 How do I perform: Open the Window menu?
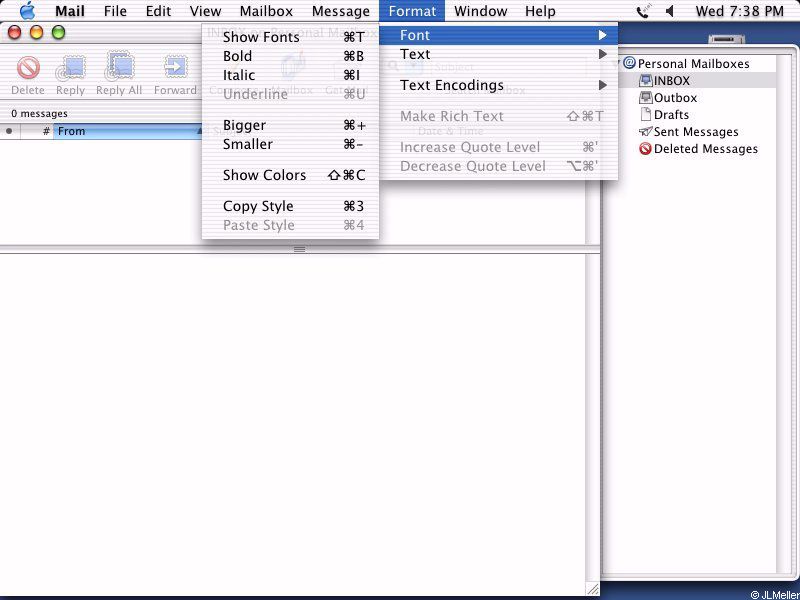(481, 11)
